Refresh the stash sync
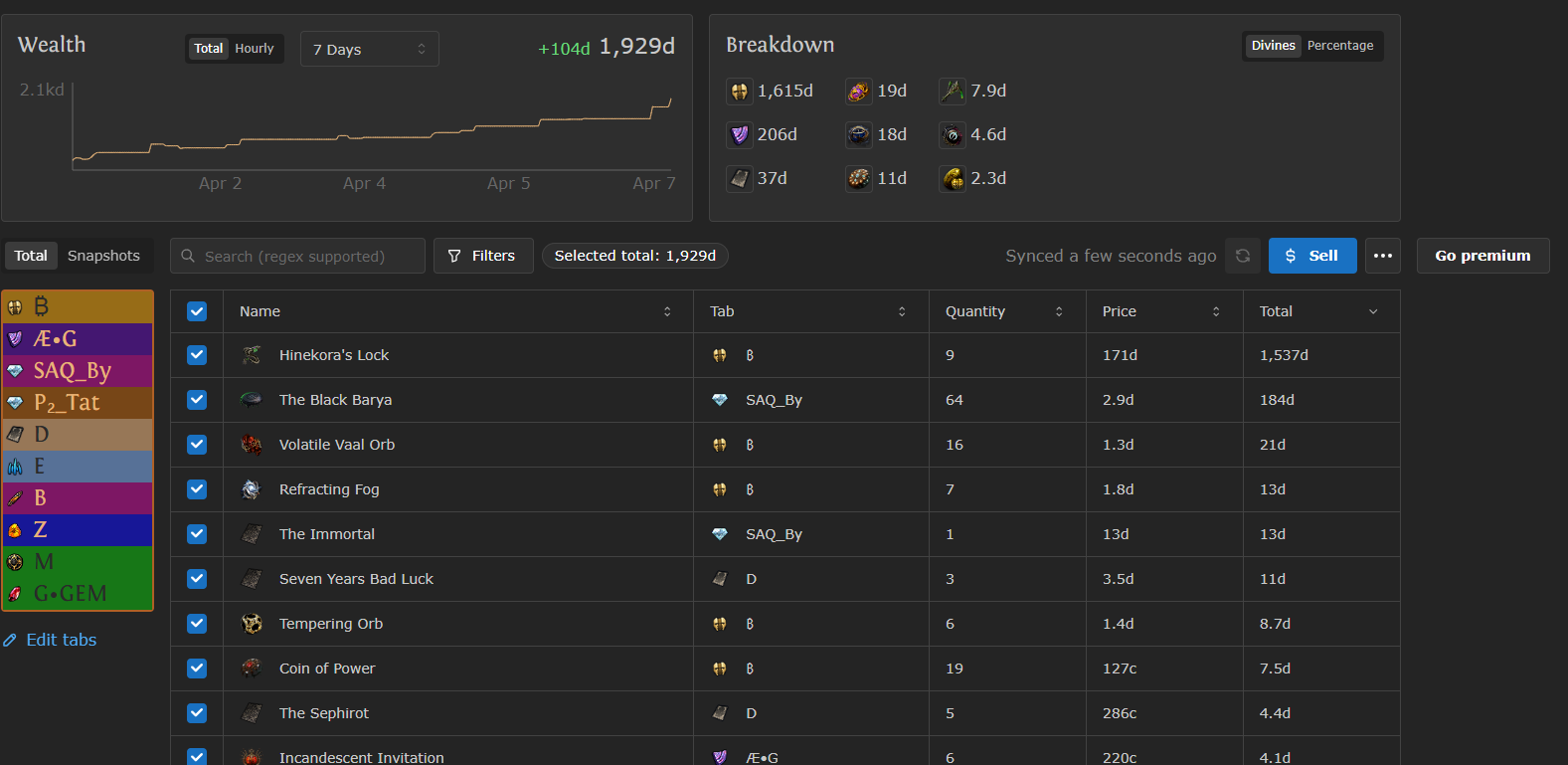The height and width of the screenshot is (765, 1568). coord(1243,256)
